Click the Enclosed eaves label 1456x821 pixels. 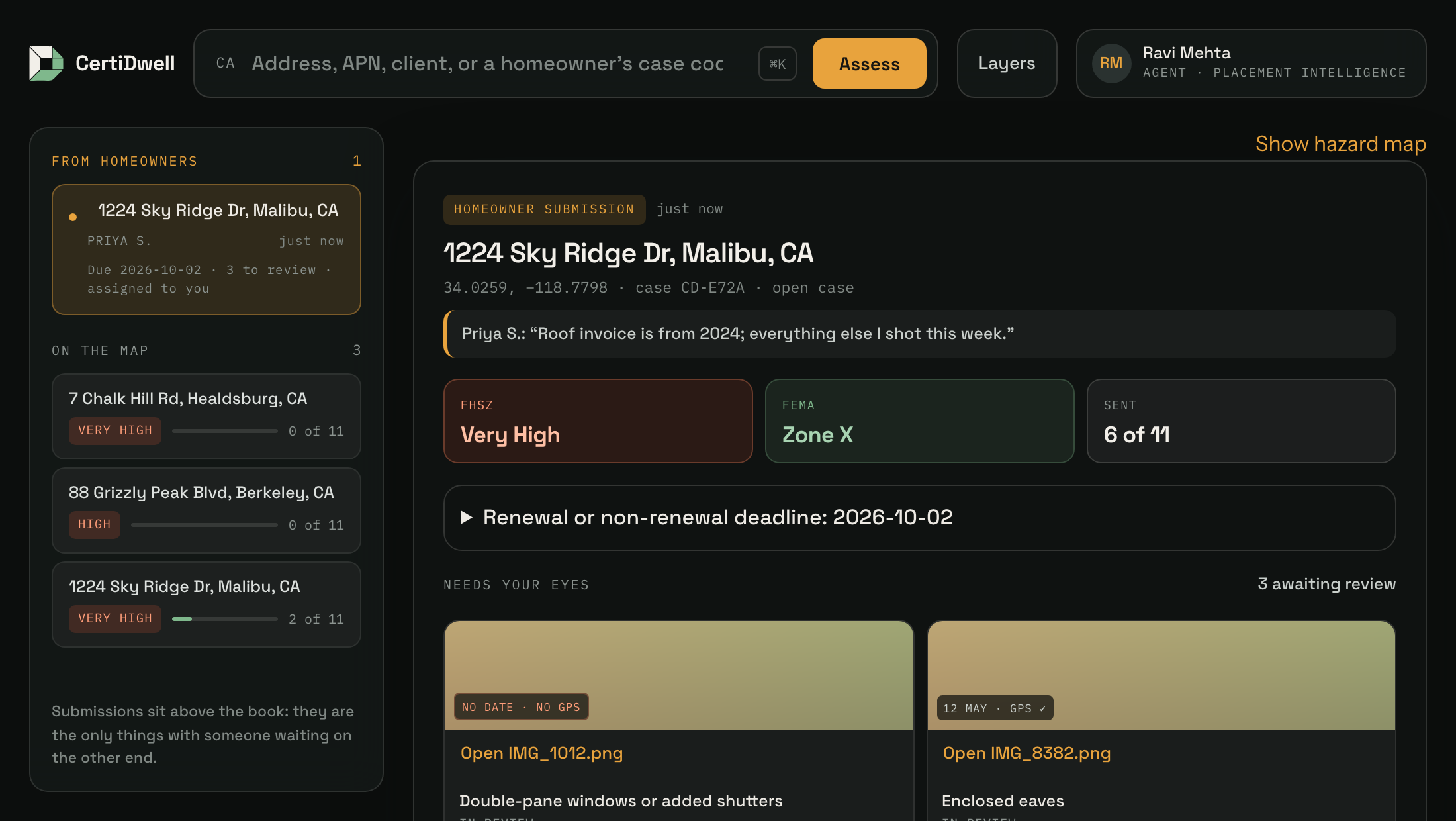pyautogui.click(x=1003, y=801)
